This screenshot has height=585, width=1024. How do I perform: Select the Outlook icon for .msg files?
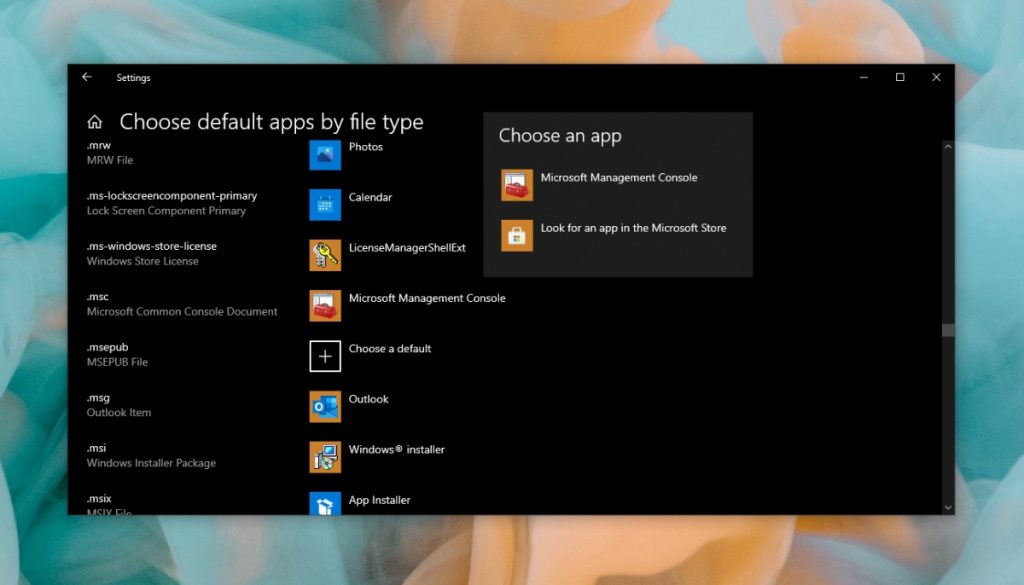[325, 406]
